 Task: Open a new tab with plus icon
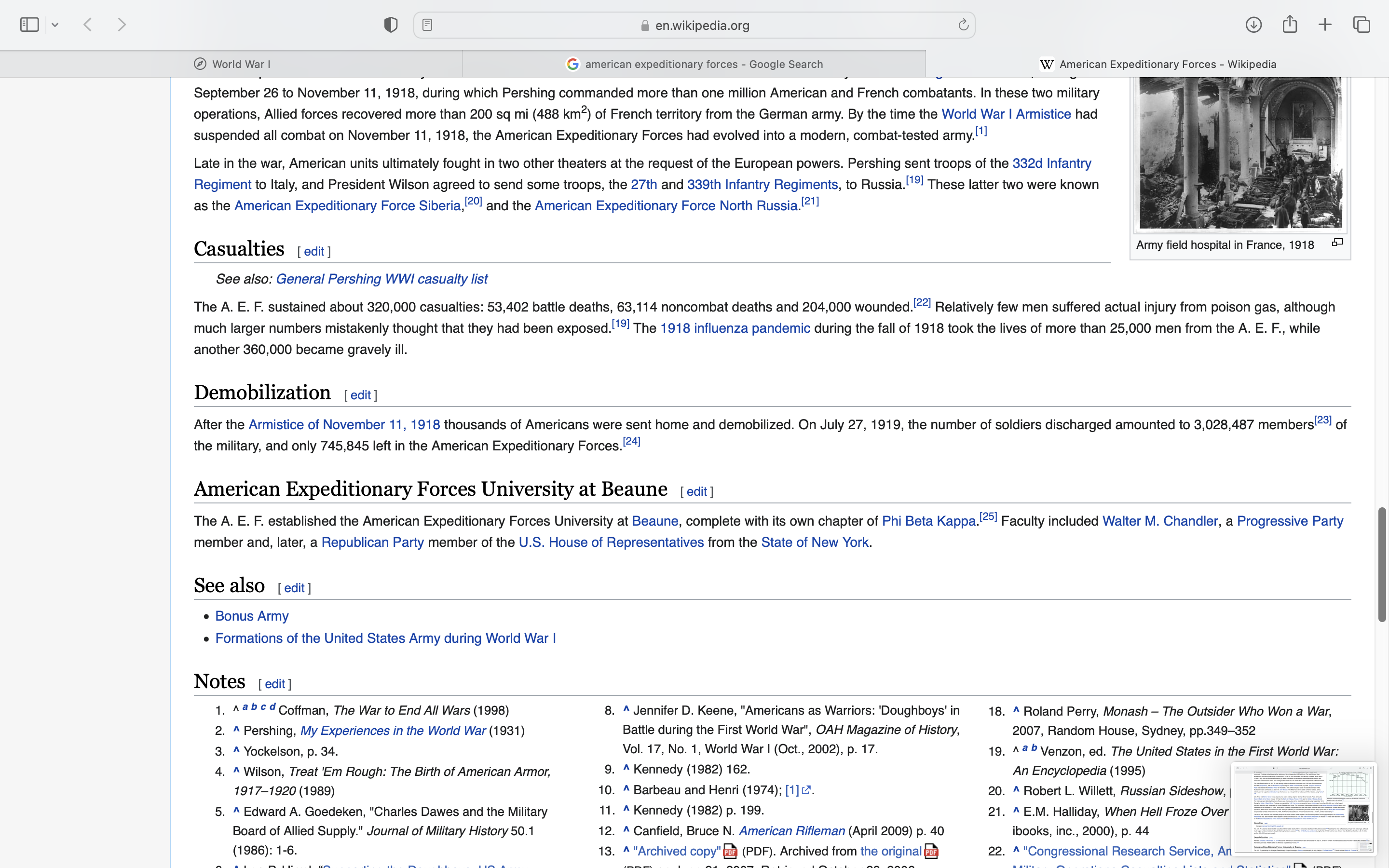point(1325,25)
